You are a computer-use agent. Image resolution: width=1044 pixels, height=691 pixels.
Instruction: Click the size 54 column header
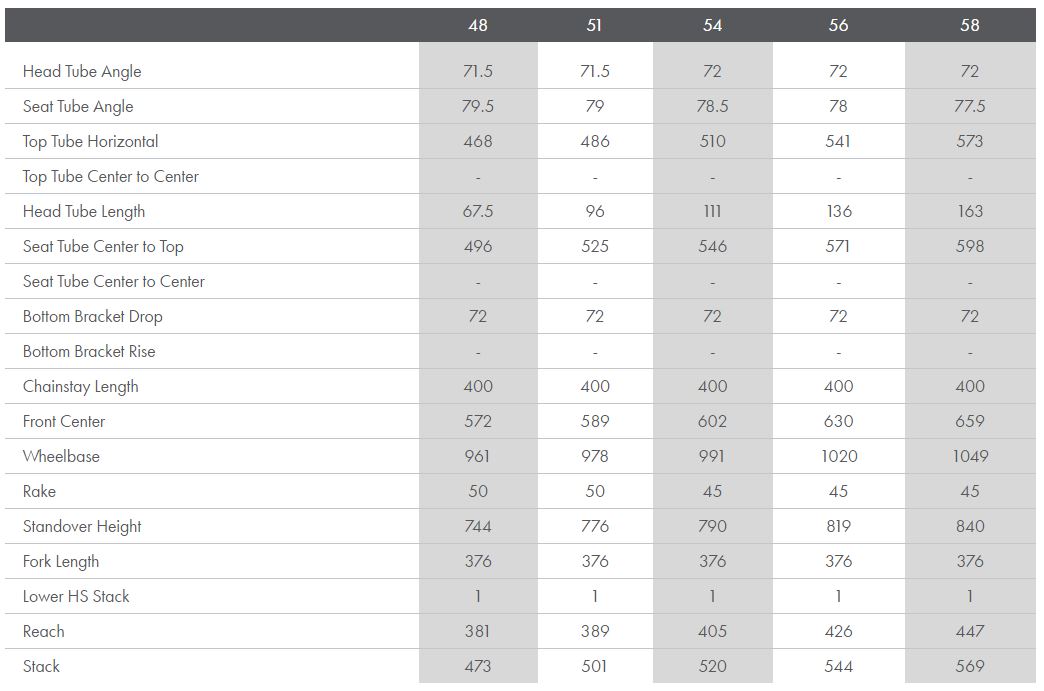[712, 25]
